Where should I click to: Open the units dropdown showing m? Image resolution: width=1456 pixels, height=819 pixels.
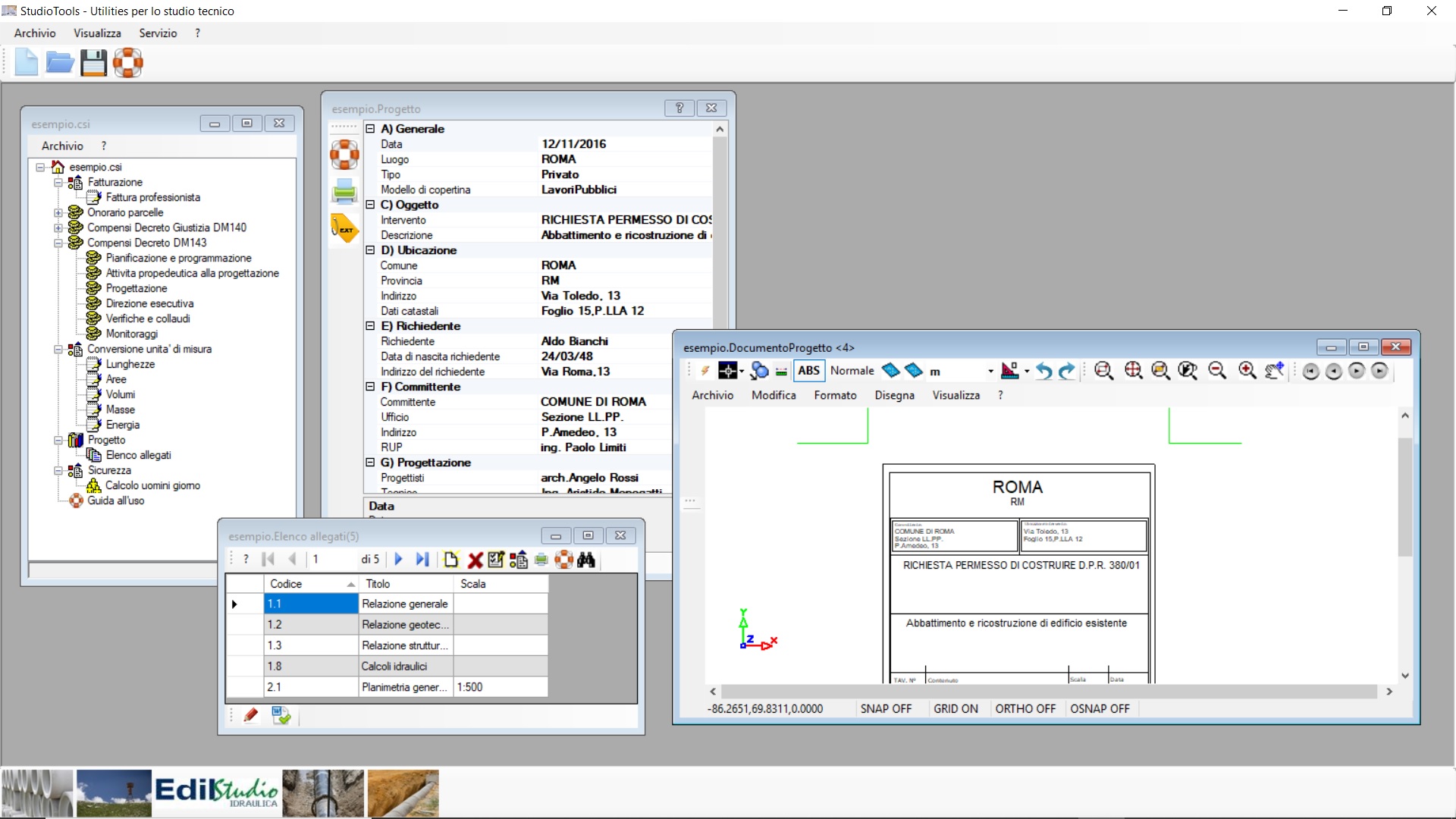coord(990,372)
